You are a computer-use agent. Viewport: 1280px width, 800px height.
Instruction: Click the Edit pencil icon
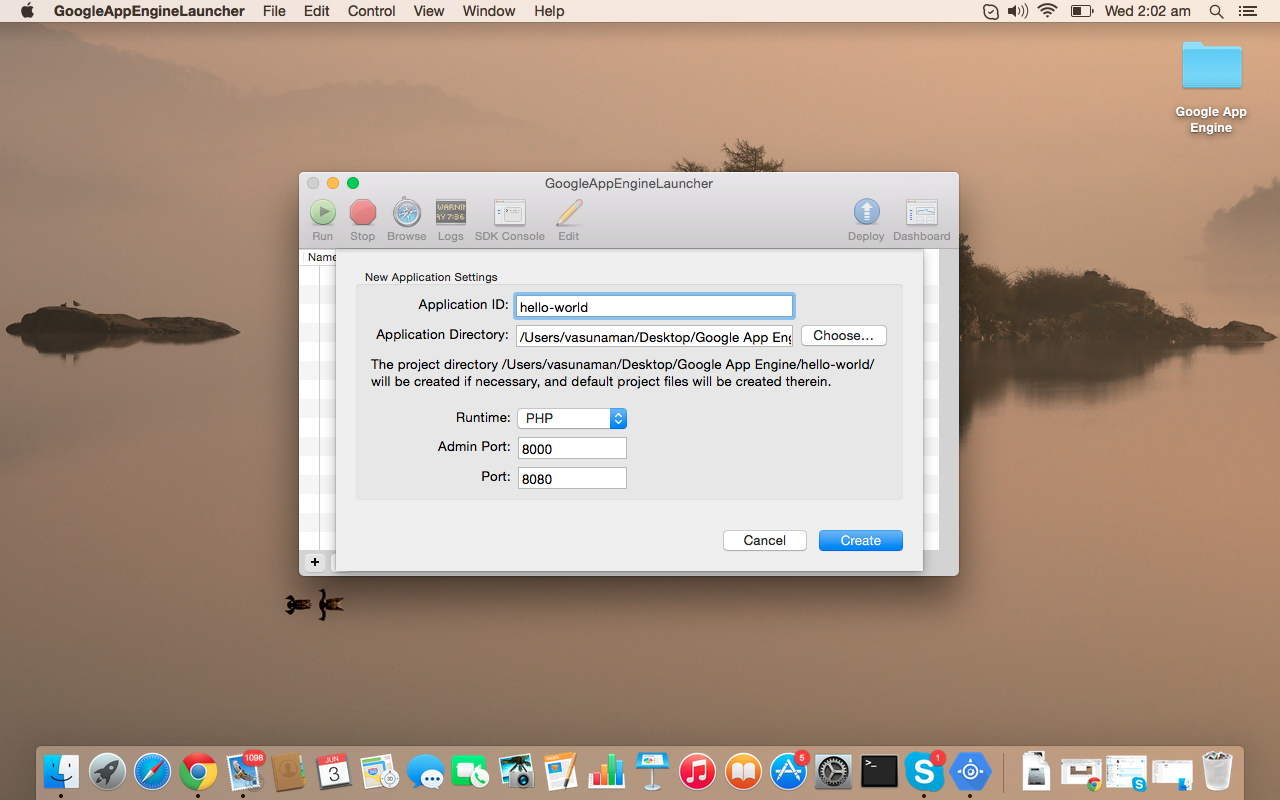[568, 213]
